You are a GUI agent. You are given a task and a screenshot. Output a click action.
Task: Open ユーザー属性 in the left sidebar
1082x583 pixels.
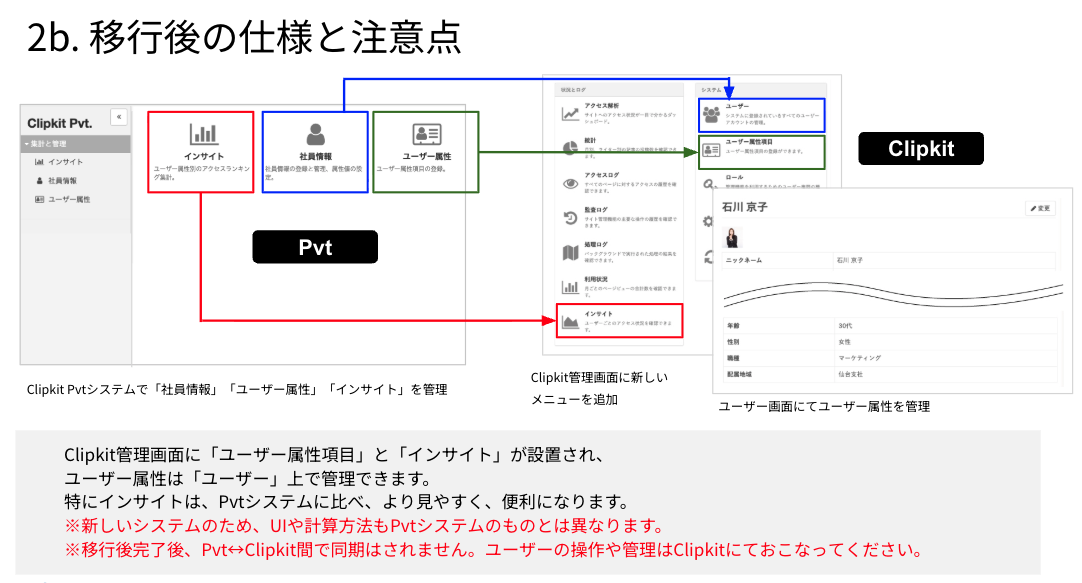click(x=63, y=200)
